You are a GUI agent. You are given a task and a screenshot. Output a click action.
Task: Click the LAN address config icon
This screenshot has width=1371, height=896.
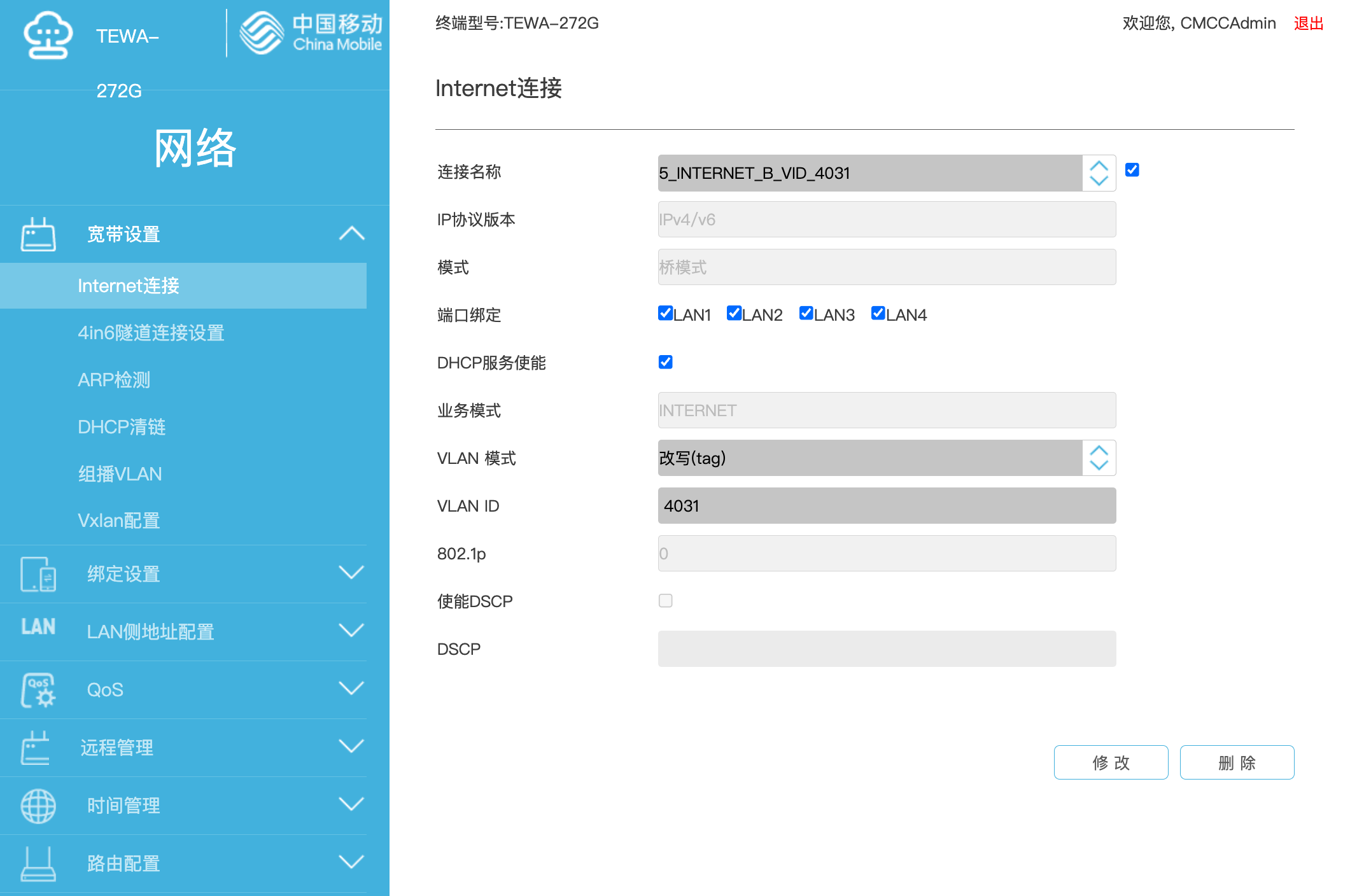coord(38,627)
